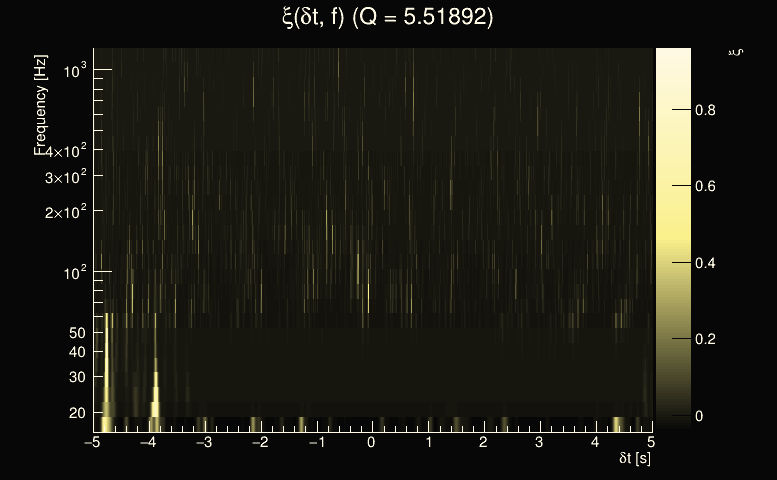Click the plot title showing Q = 5.51892

point(388,18)
